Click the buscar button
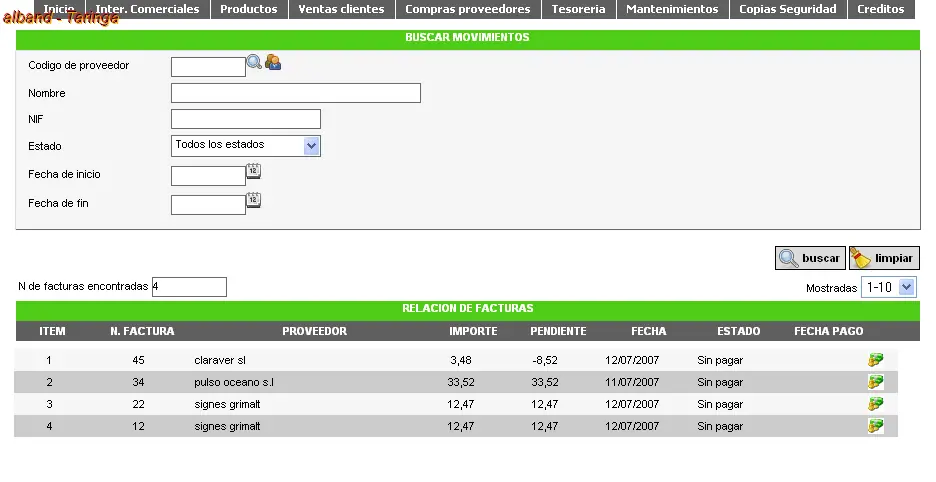This screenshot has width=936, height=482. click(x=810, y=258)
